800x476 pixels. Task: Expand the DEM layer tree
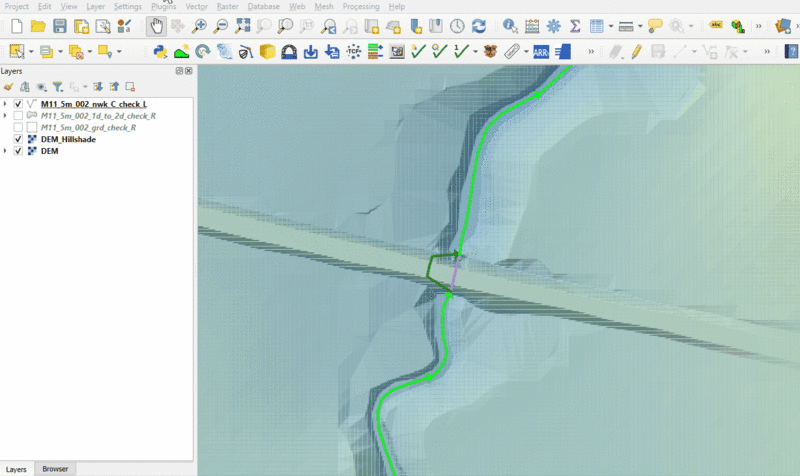(6, 150)
